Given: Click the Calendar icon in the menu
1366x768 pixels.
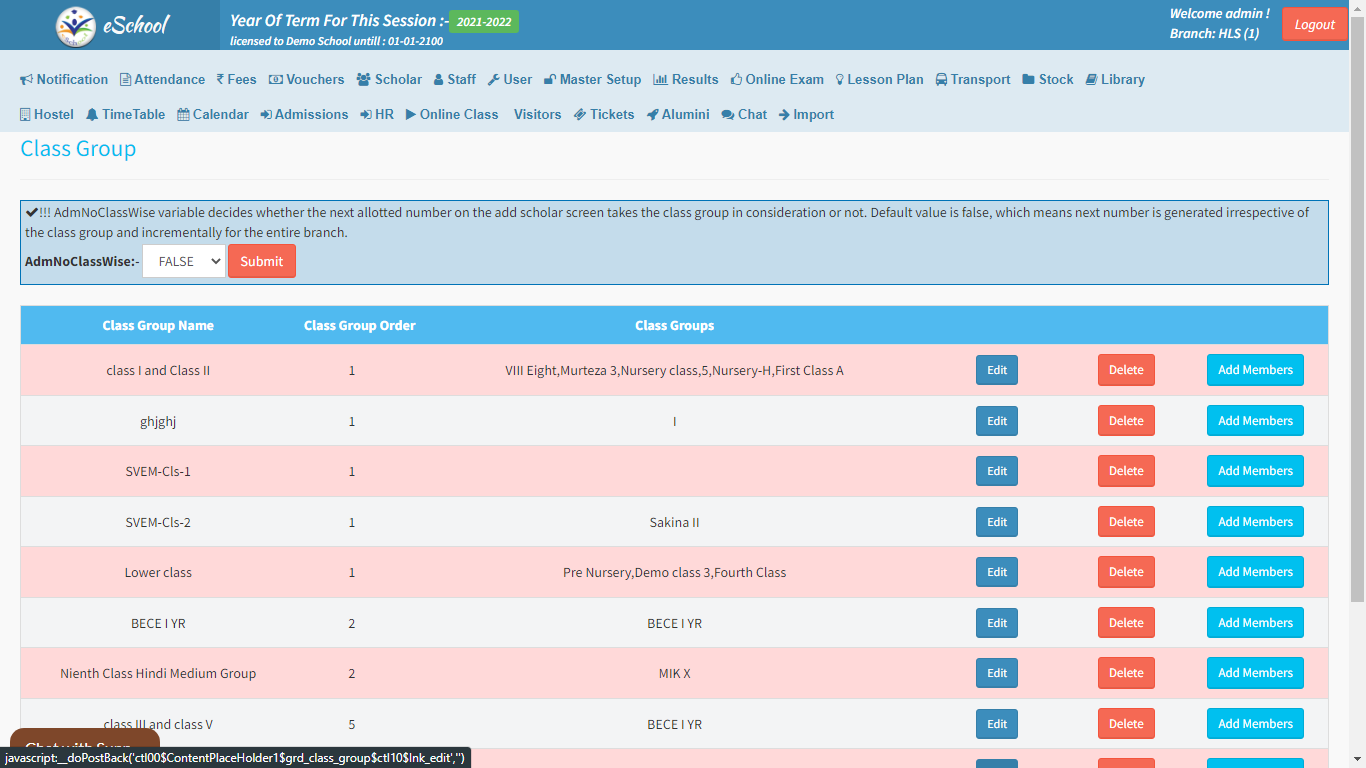Looking at the screenshot, I should coord(183,115).
